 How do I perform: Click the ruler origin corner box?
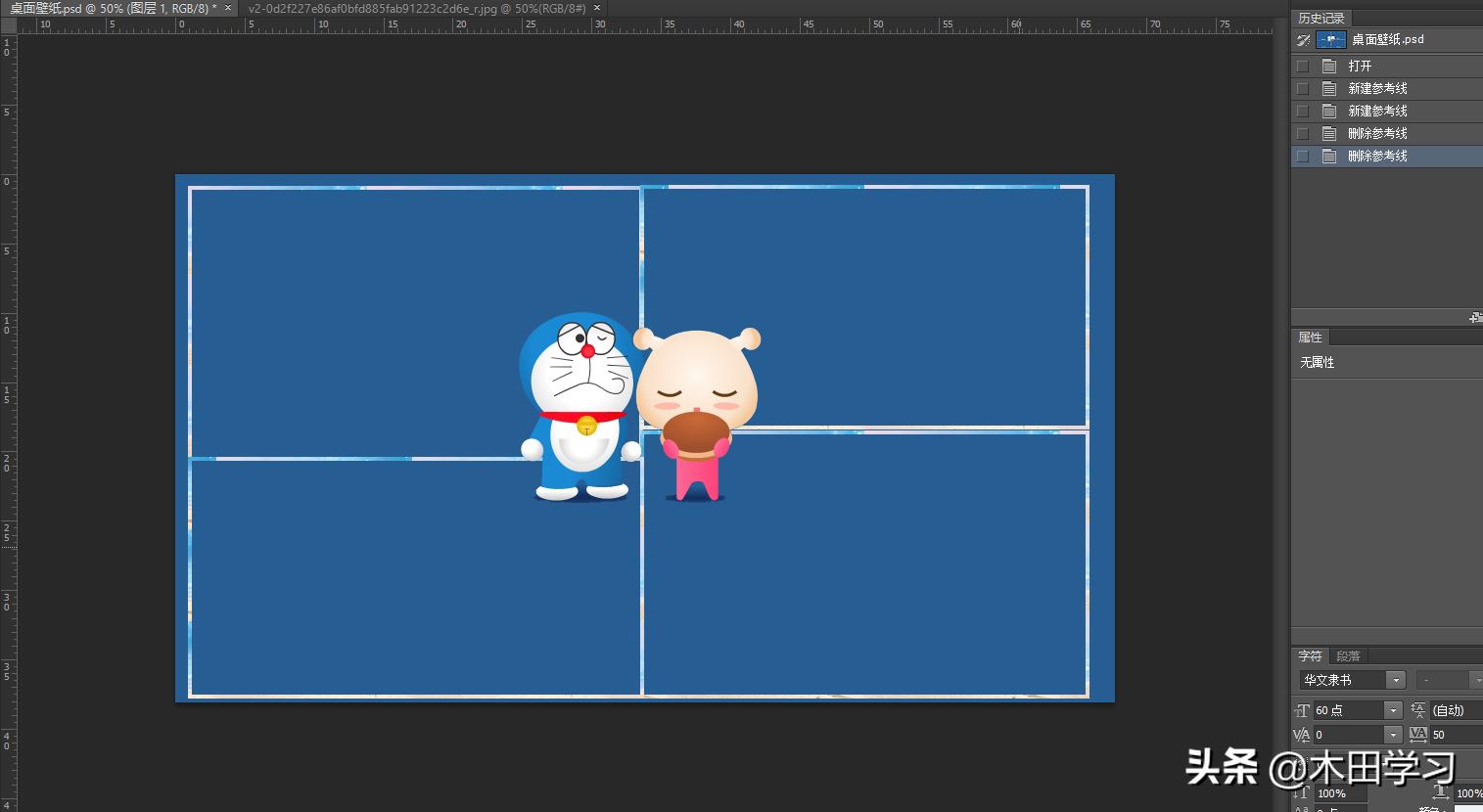click(8, 24)
